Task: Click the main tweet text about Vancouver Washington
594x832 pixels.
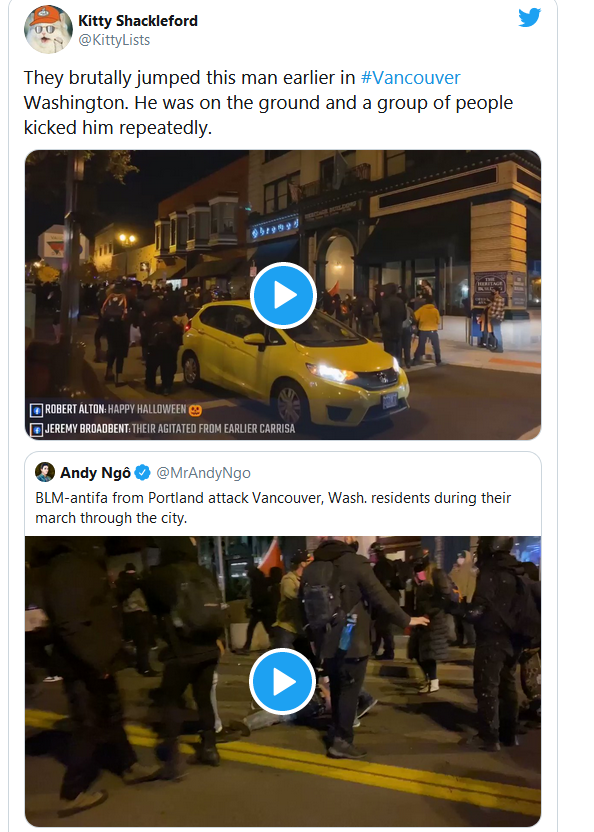Action: pyautogui.click(x=268, y=102)
